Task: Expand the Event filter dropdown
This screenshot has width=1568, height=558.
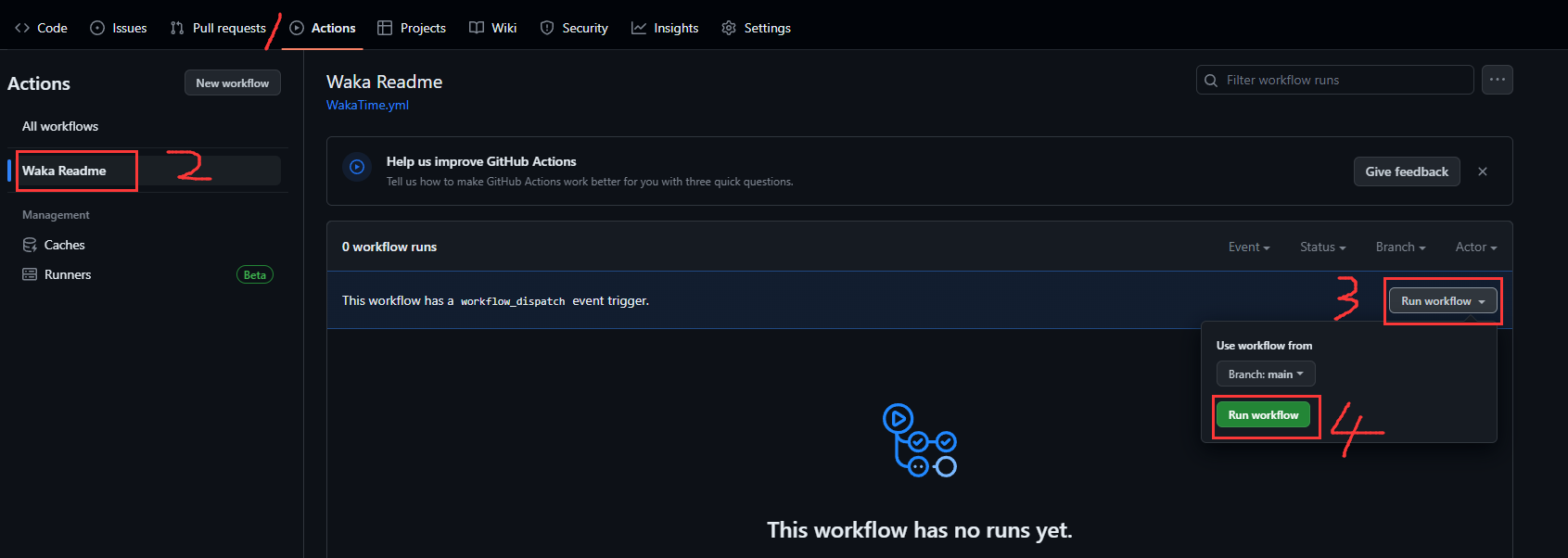Action: tap(1249, 247)
